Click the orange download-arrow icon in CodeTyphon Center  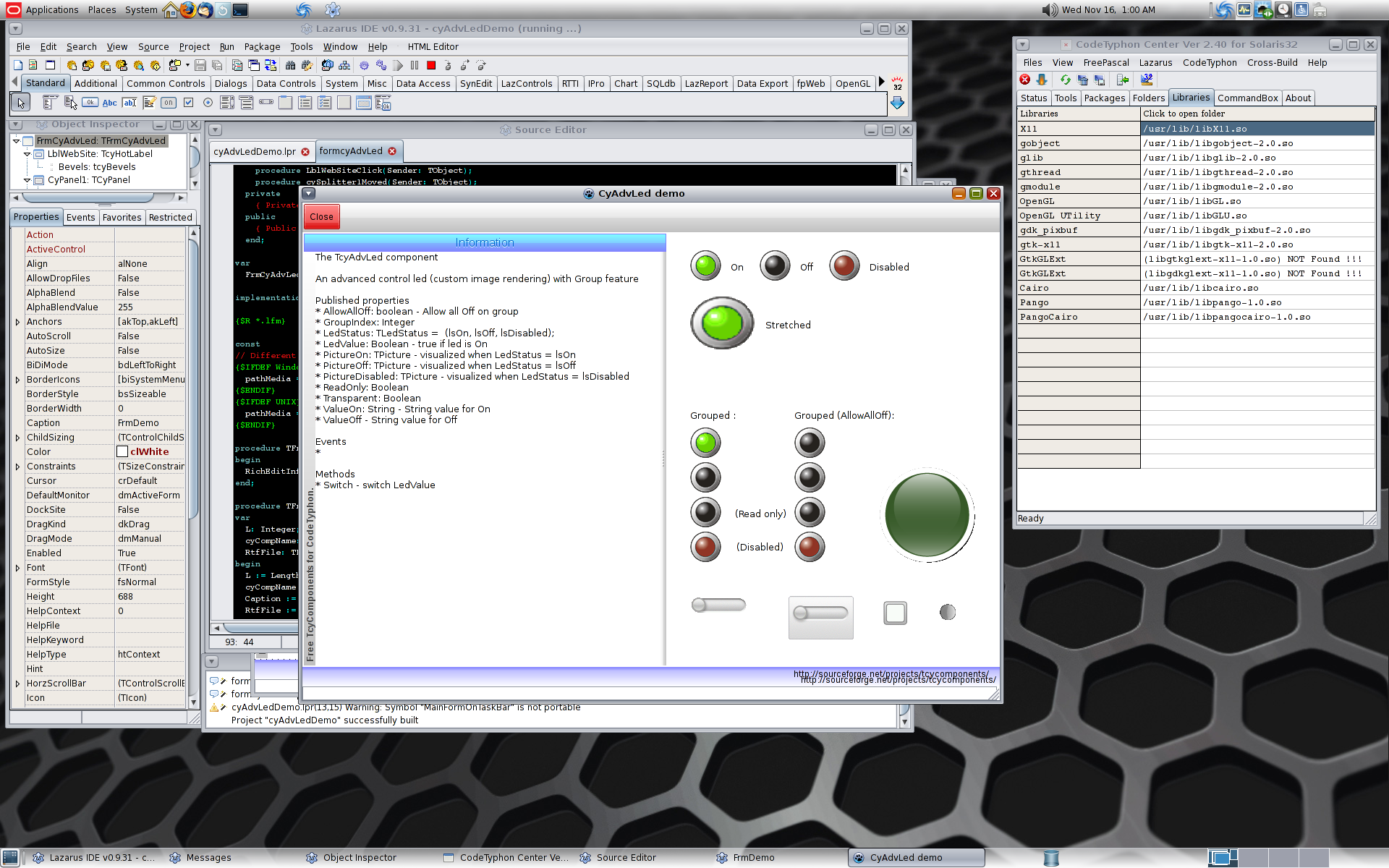click(1042, 80)
